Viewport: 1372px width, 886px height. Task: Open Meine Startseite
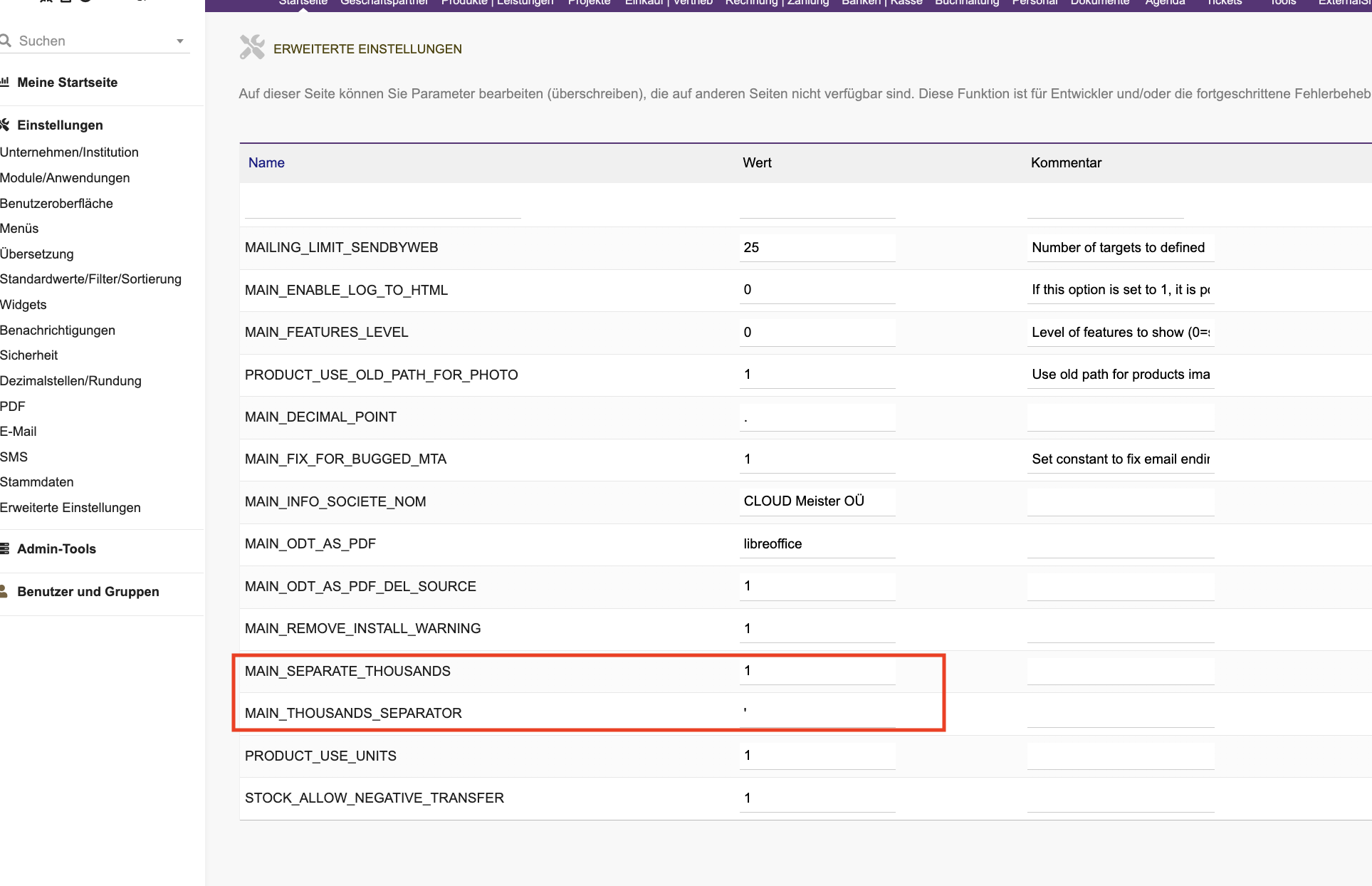67,83
